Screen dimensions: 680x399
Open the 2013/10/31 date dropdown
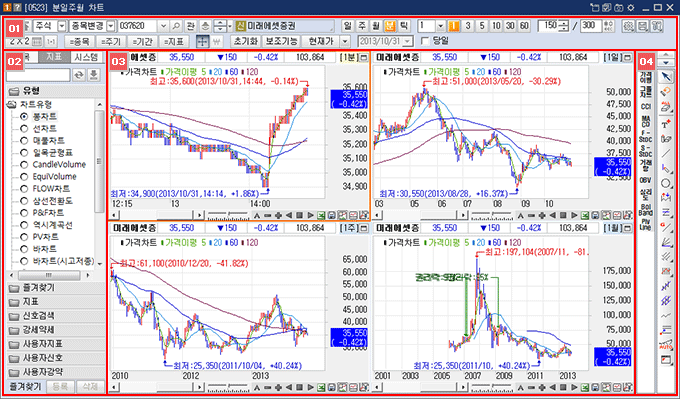click(409, 42)
